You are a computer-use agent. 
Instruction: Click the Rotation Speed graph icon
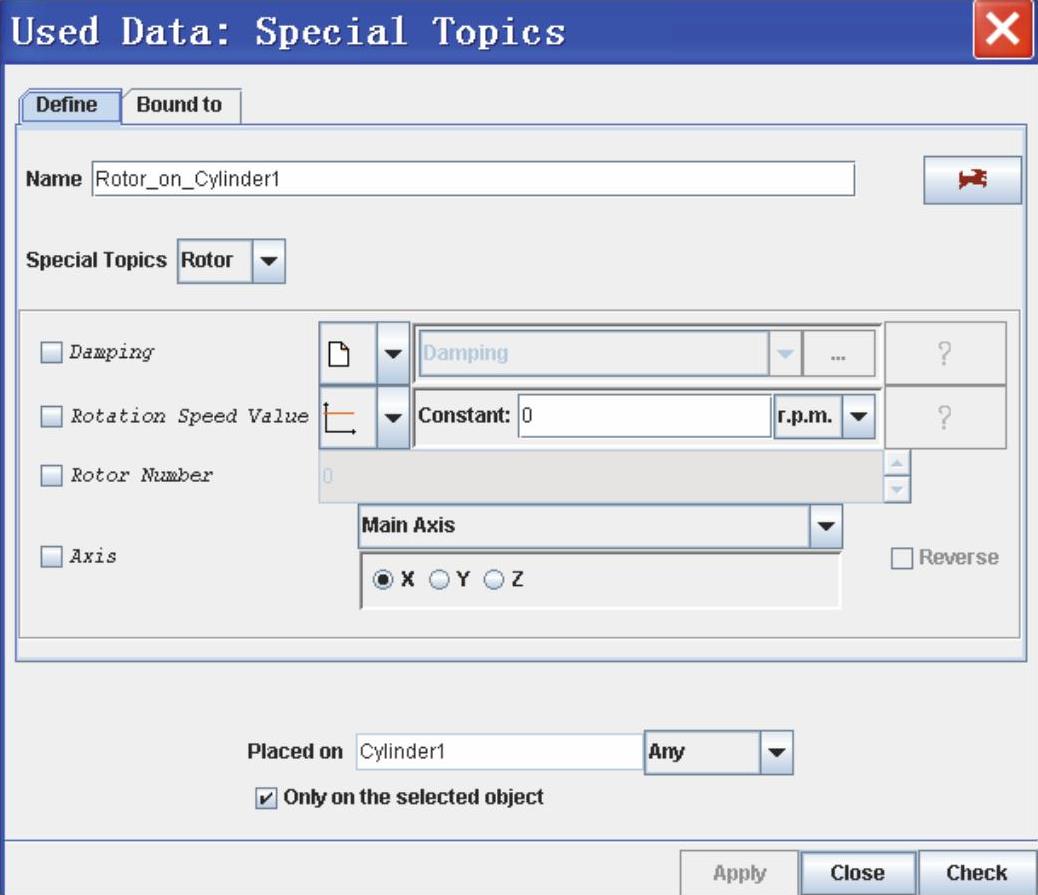pos(339,416)
